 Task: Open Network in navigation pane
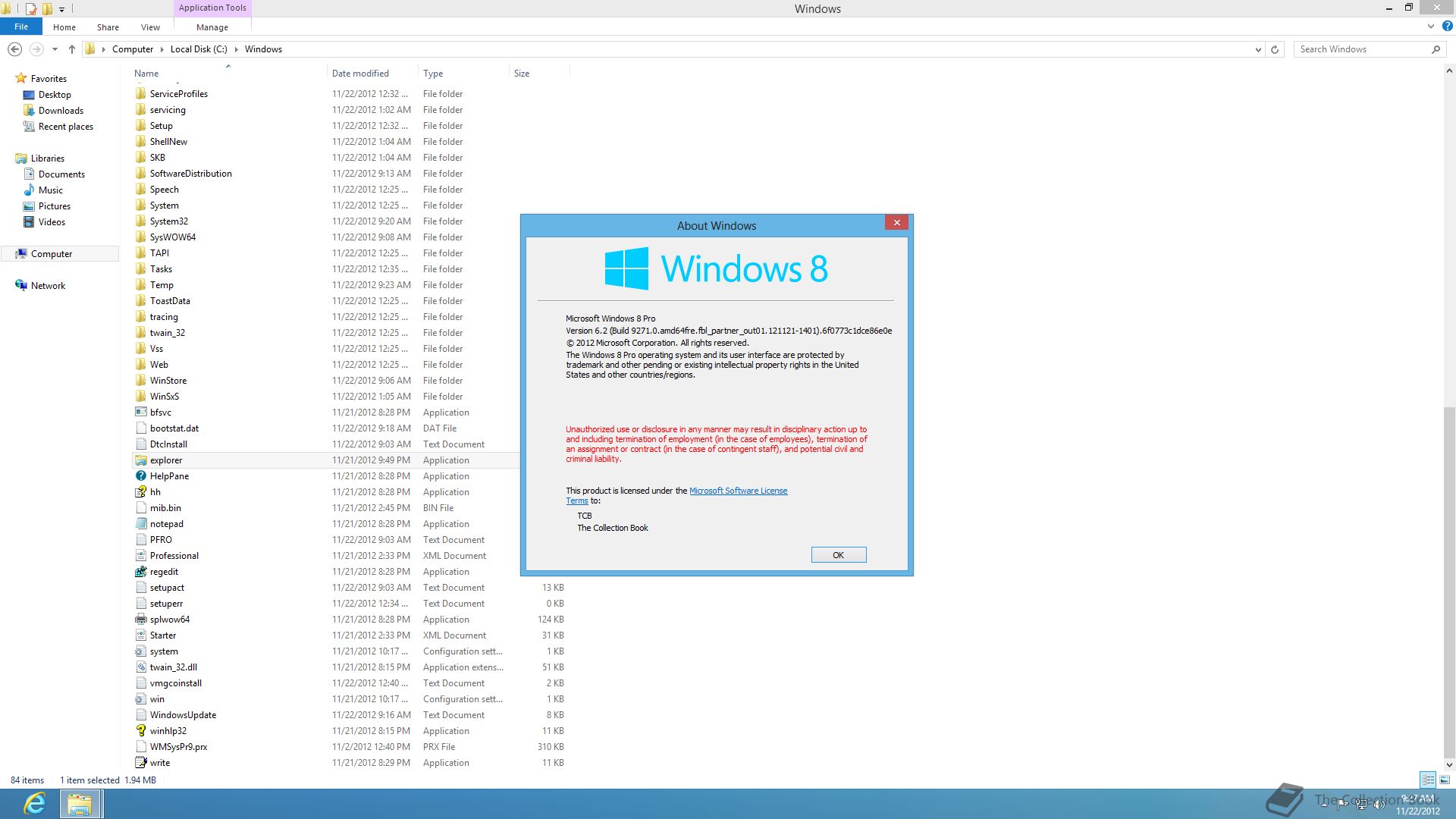(48, 286)
